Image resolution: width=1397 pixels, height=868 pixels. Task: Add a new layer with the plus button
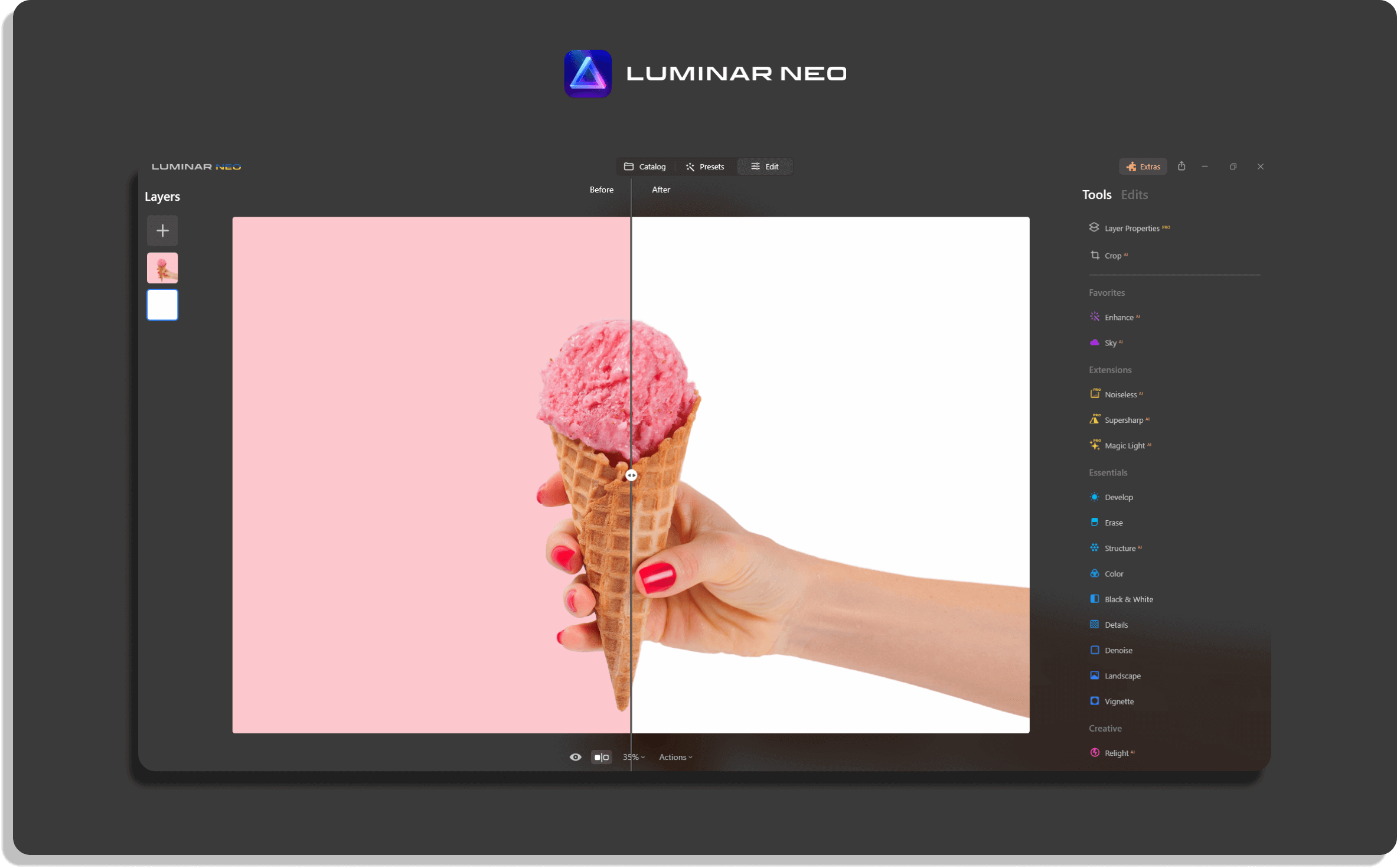coord(162,230)
